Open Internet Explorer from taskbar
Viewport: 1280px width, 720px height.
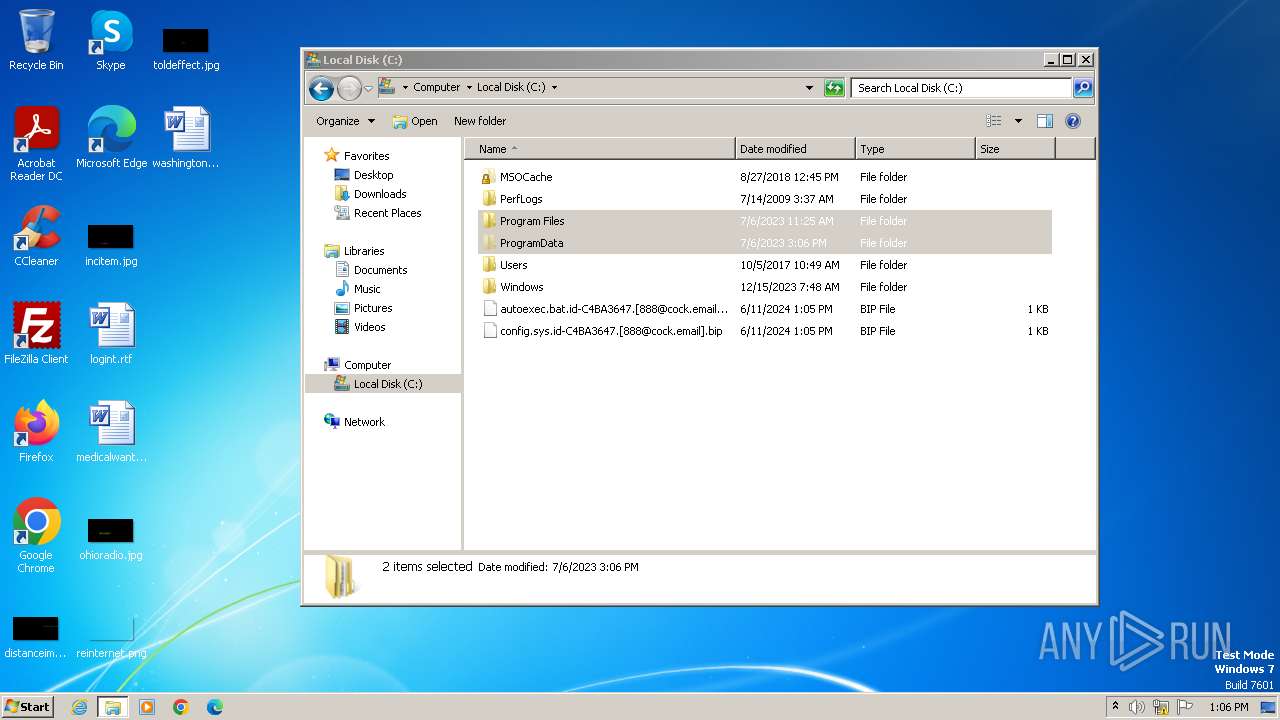(x=79, y=707)
